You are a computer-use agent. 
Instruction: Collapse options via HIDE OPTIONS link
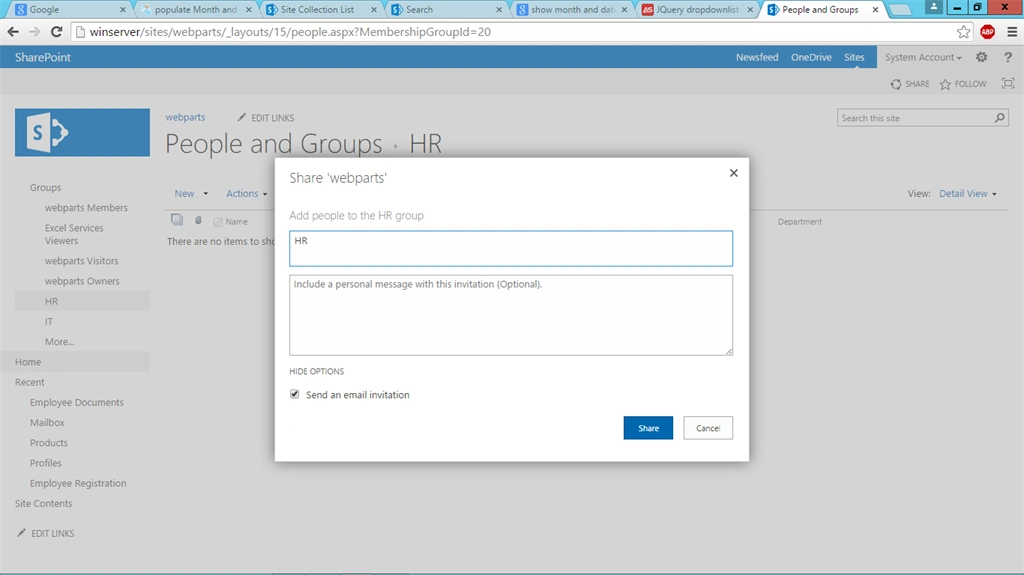coord(317,371)
